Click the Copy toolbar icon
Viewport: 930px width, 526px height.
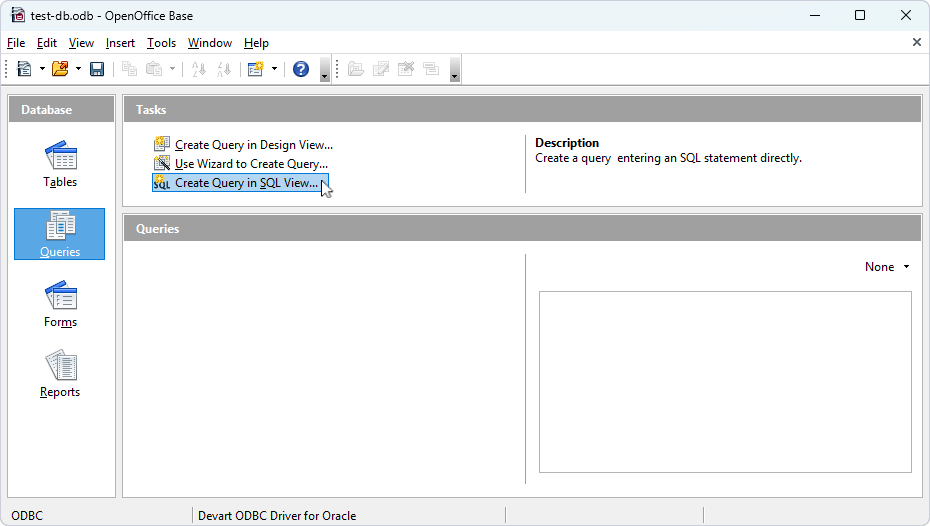tap(129, 69)
